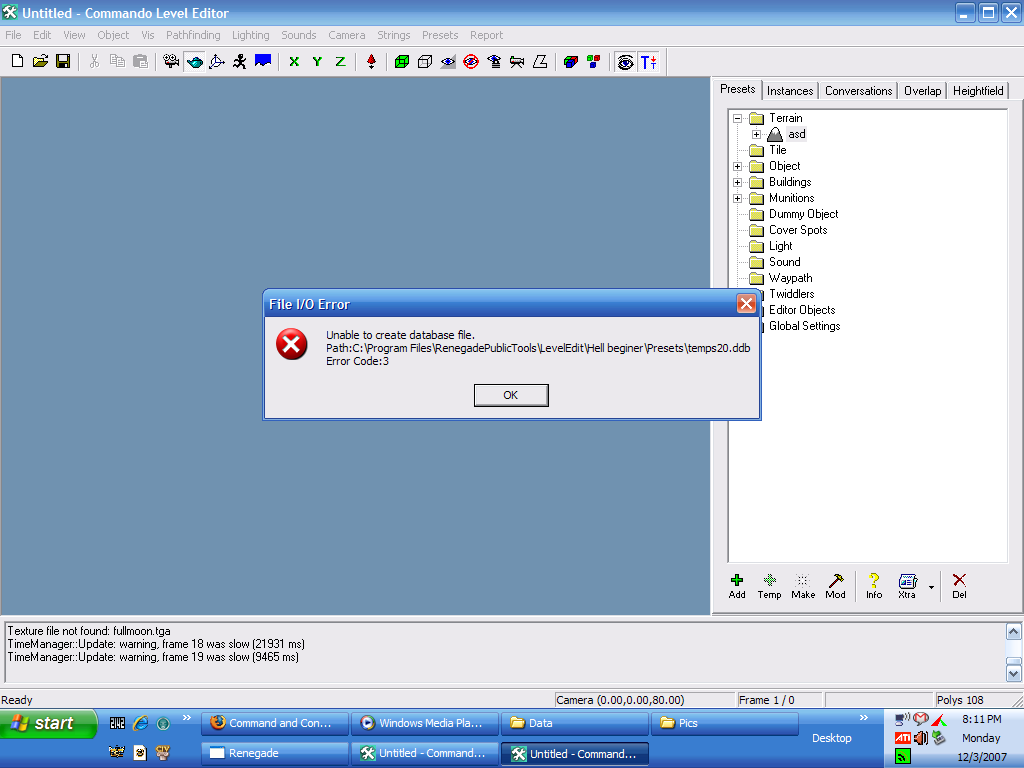Image resolution: width=1024 pixels, height=768 pixels.
Task: Click the Save file toolbar icon
Action: pos(63,62)
